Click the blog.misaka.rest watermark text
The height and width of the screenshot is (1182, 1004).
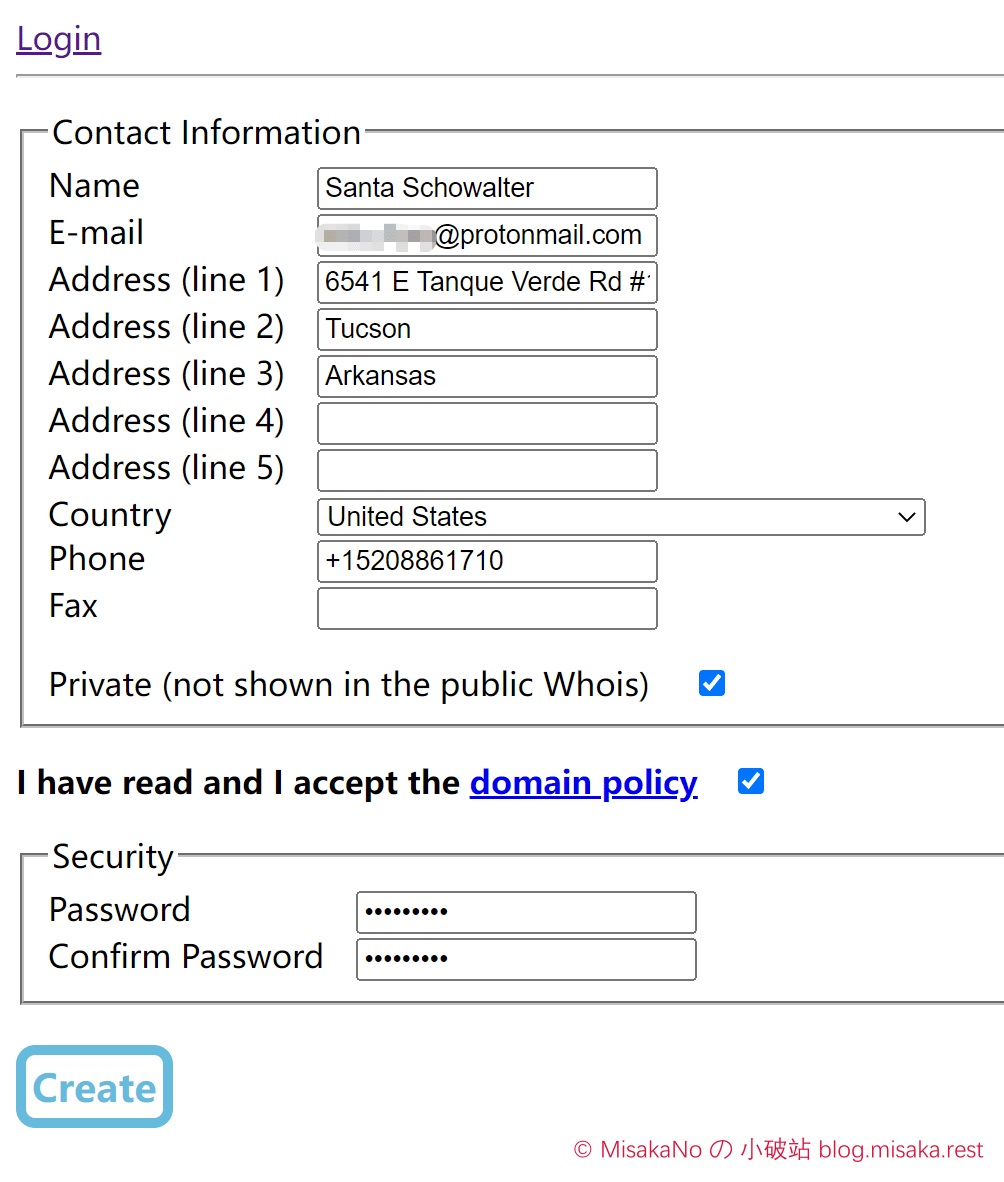coord(901,1150)
